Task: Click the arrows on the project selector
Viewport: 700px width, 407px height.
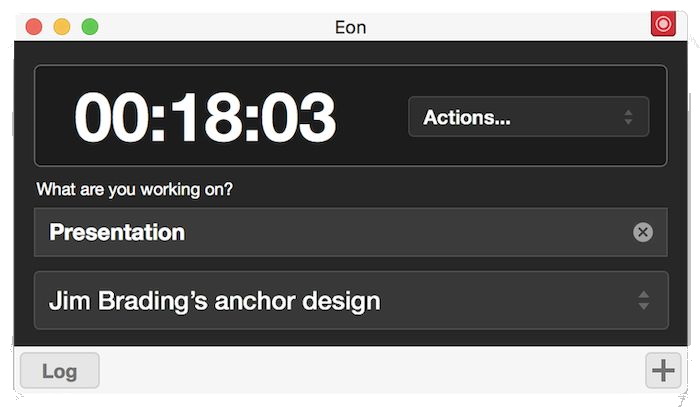Action: [x=644, y=300]
